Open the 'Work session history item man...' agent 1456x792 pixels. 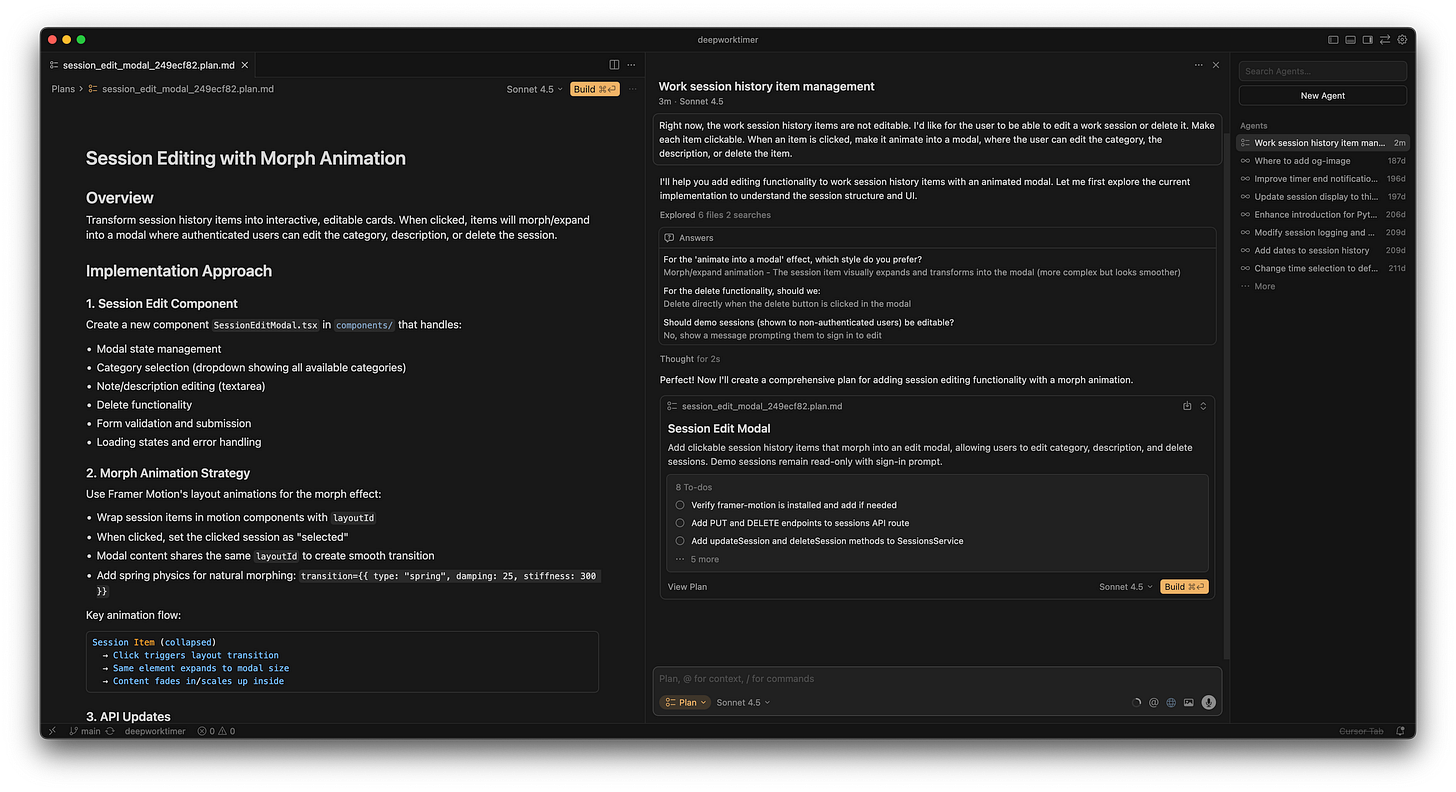(x=1322, y=143)
